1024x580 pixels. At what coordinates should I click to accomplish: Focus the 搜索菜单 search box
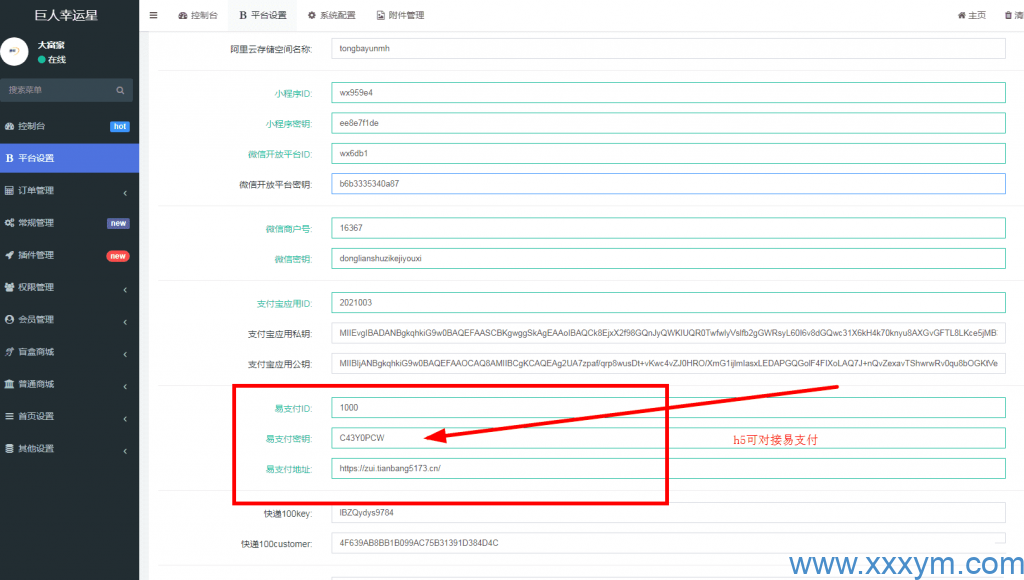coord(58,90)
